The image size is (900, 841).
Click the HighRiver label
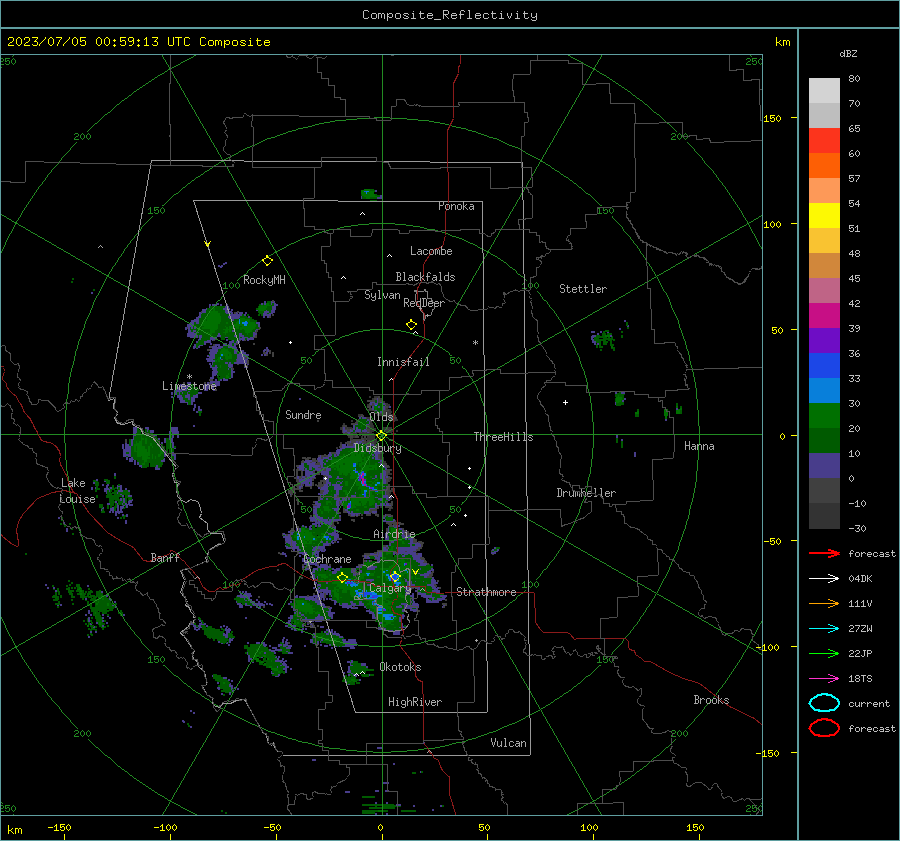pos(415,702)
